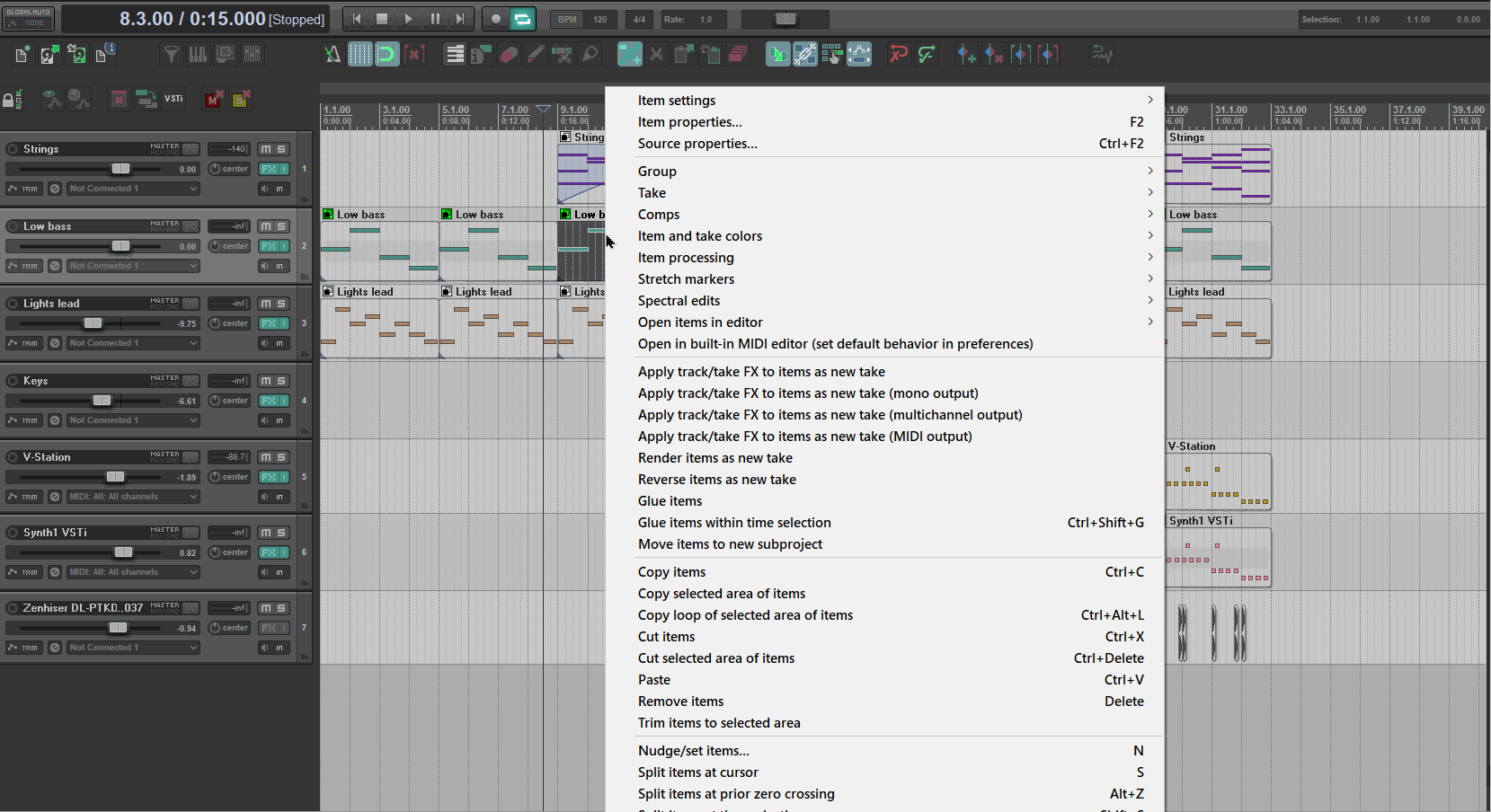Click the unmute all red M icon
The height and width of the screenshot is (812, 1491).
click(213, 100)
